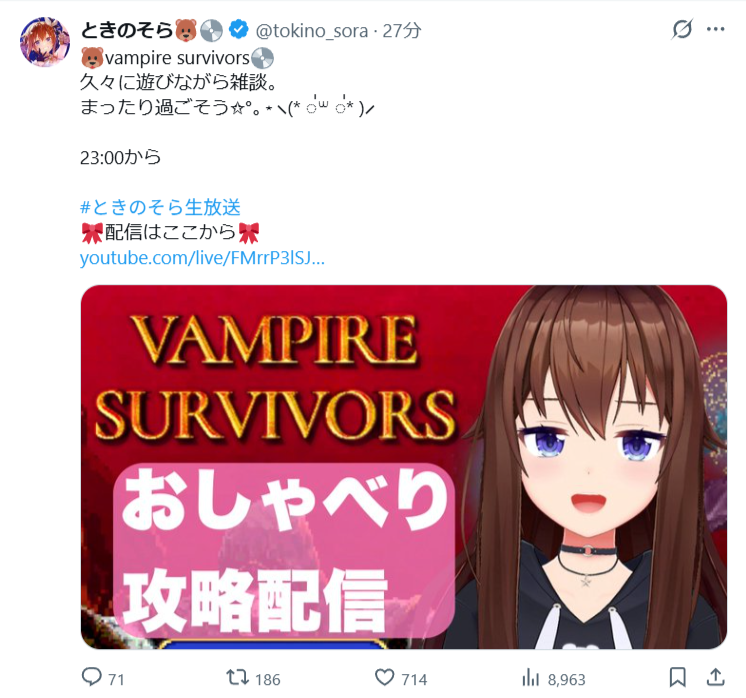Open the Vampire Survivors thumbnail image

pyautogui.click(x=404, y=467)
